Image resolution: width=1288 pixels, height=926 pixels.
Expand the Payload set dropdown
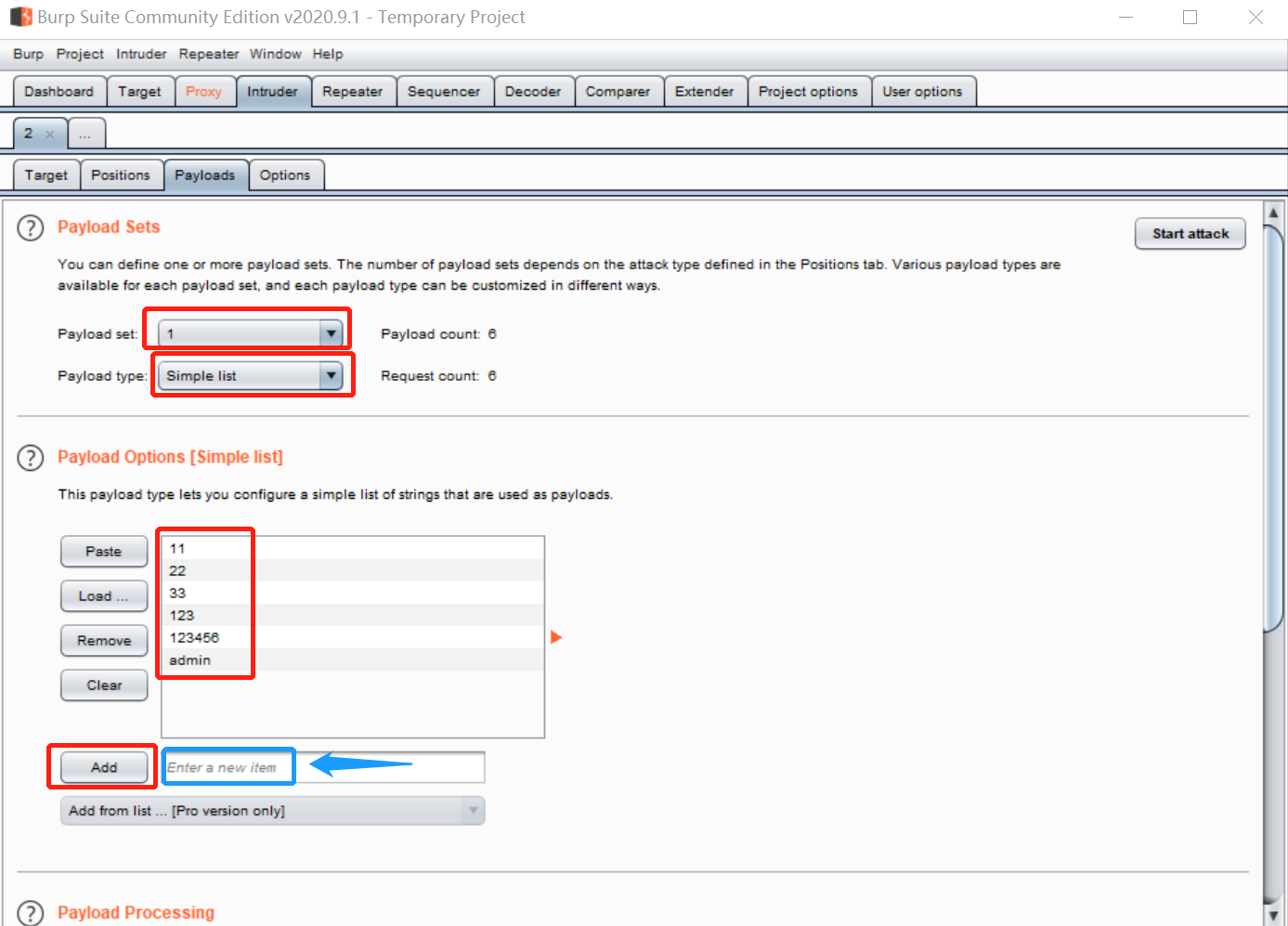[x=251, y=333]
